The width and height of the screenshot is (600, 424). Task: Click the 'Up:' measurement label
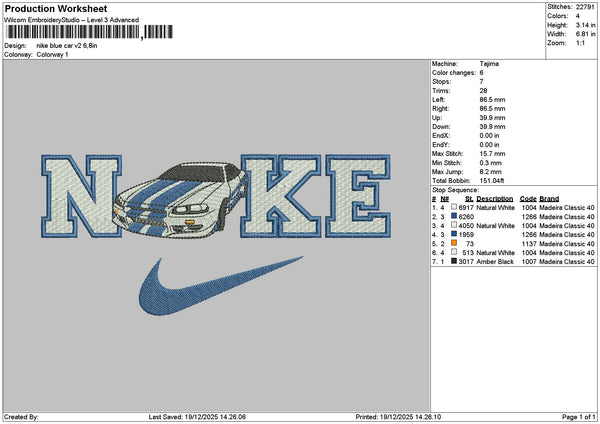tap(437, 118)
